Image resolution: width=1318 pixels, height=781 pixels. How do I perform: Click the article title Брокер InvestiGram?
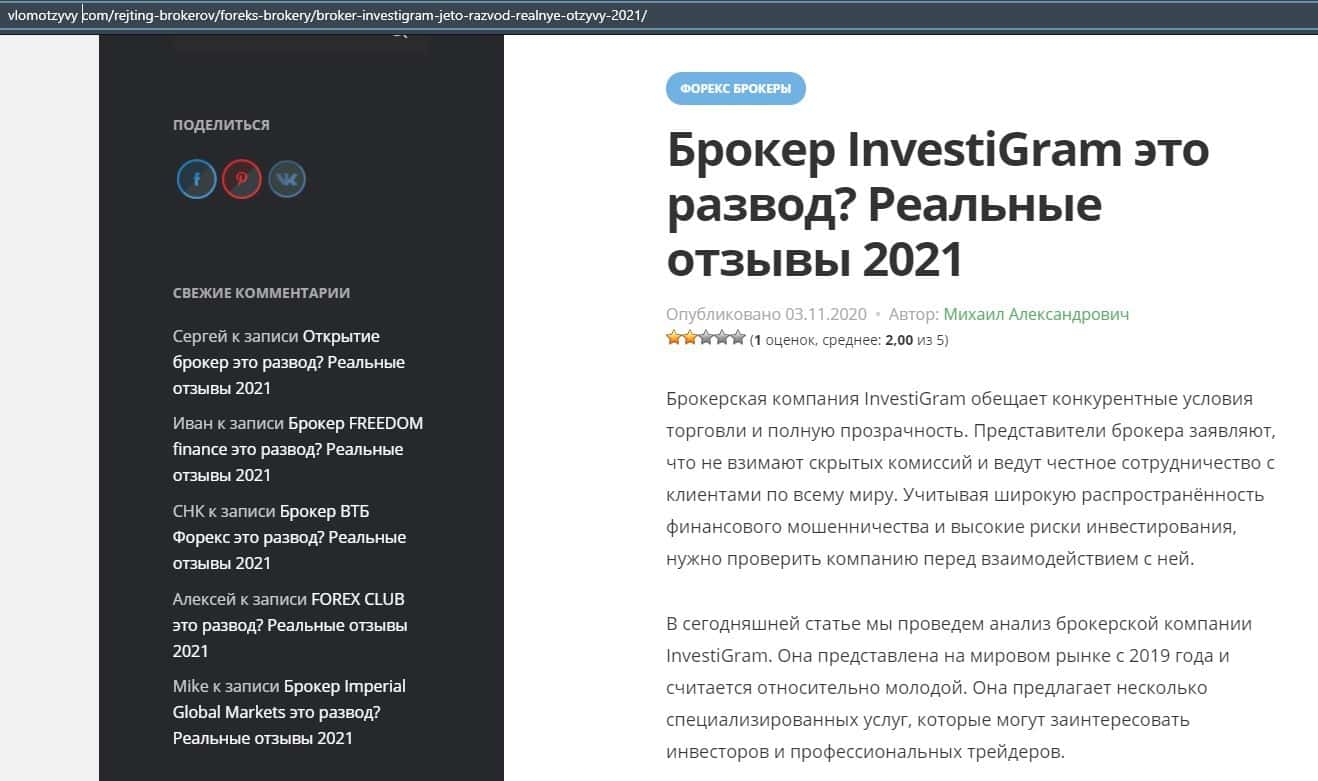tap(938, 205)
